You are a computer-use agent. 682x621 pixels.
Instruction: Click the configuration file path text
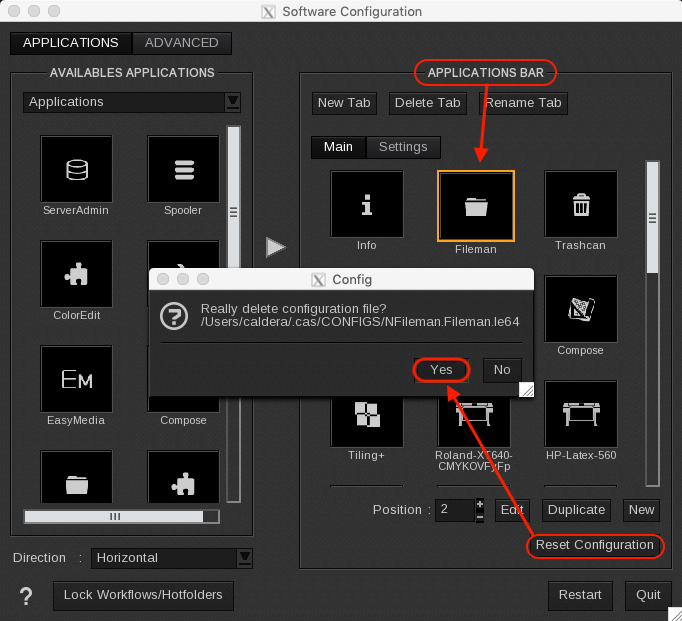point(360,322)
